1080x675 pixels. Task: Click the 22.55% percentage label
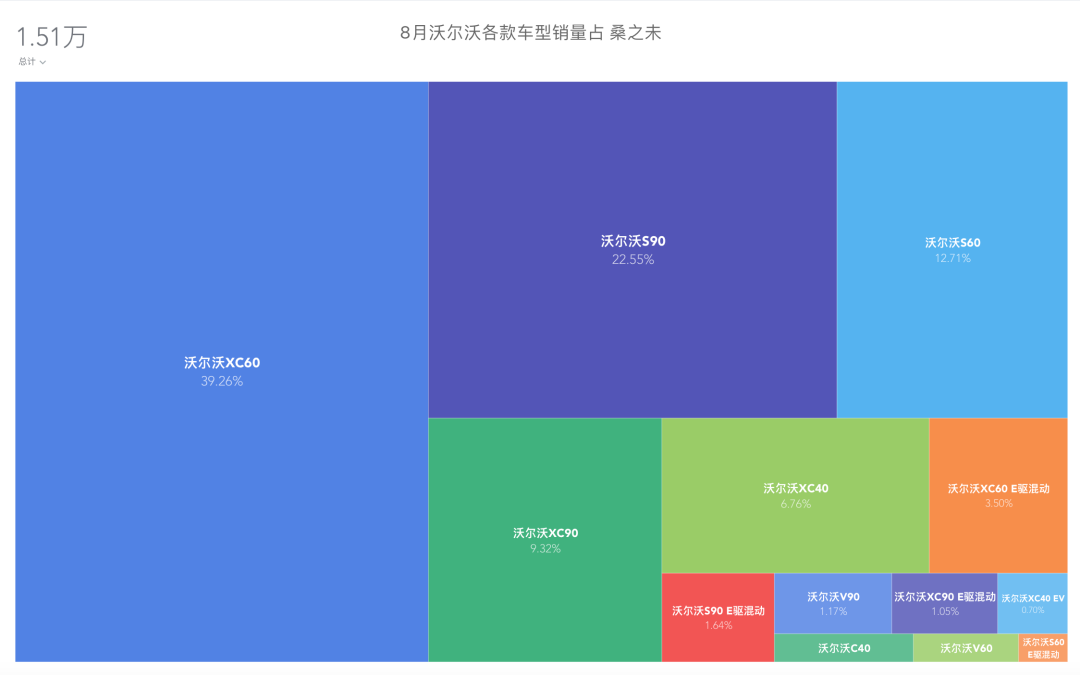point(632,260)
